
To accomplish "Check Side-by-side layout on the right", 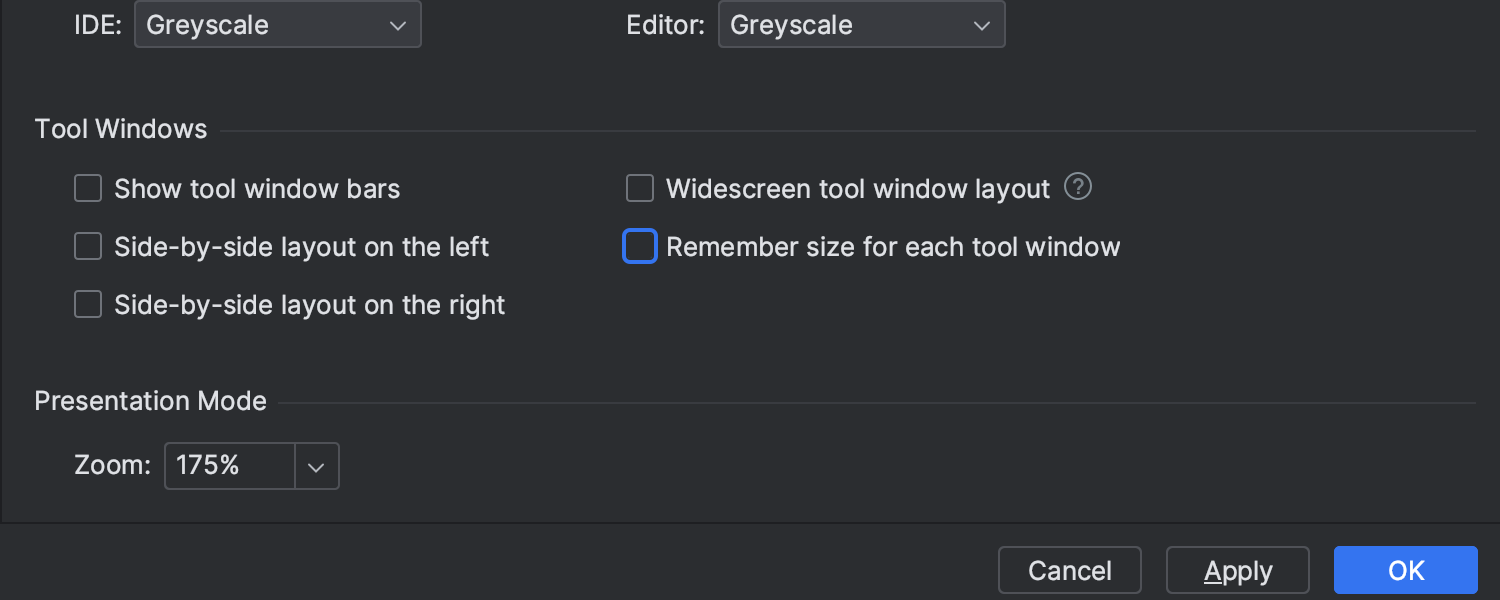I will pos(88,304).
